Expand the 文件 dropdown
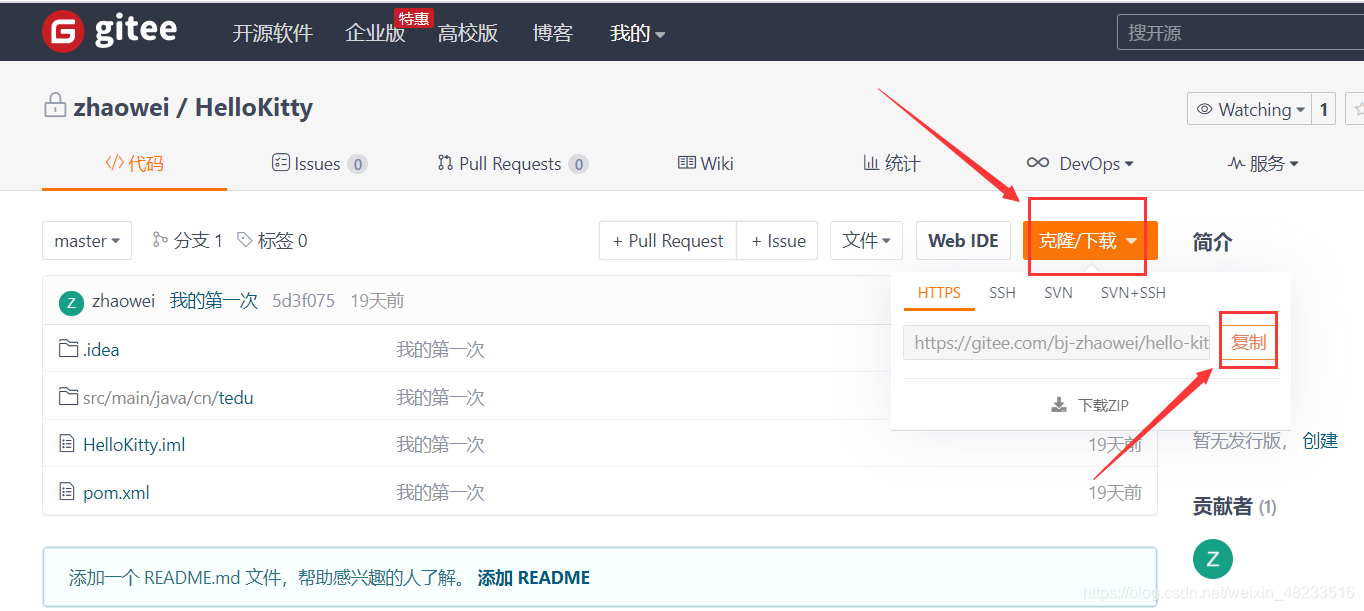This screenshot has width=1364, height=611. (866, 241)
